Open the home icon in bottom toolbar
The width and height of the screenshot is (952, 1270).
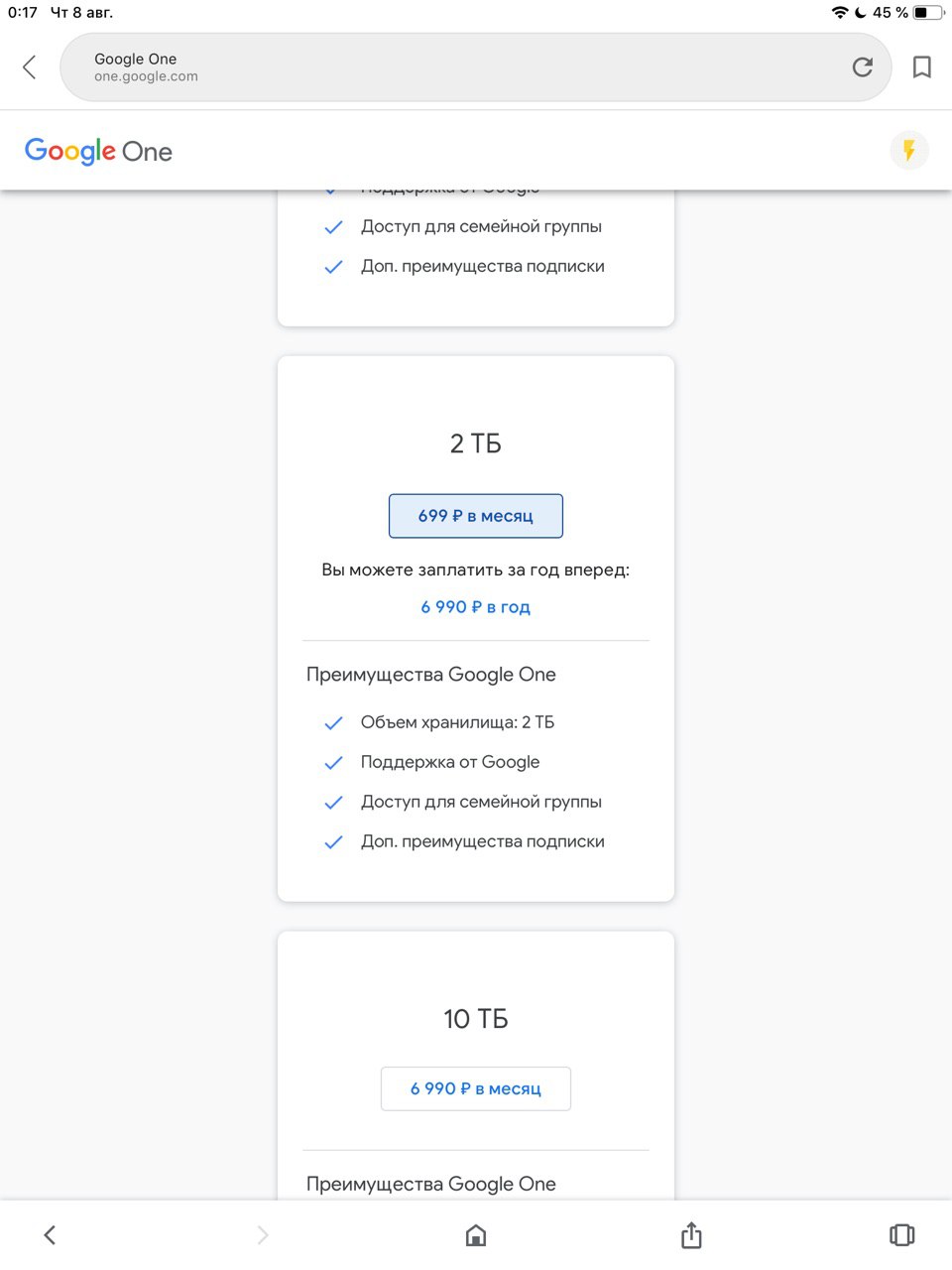[x=476, y=1235]
